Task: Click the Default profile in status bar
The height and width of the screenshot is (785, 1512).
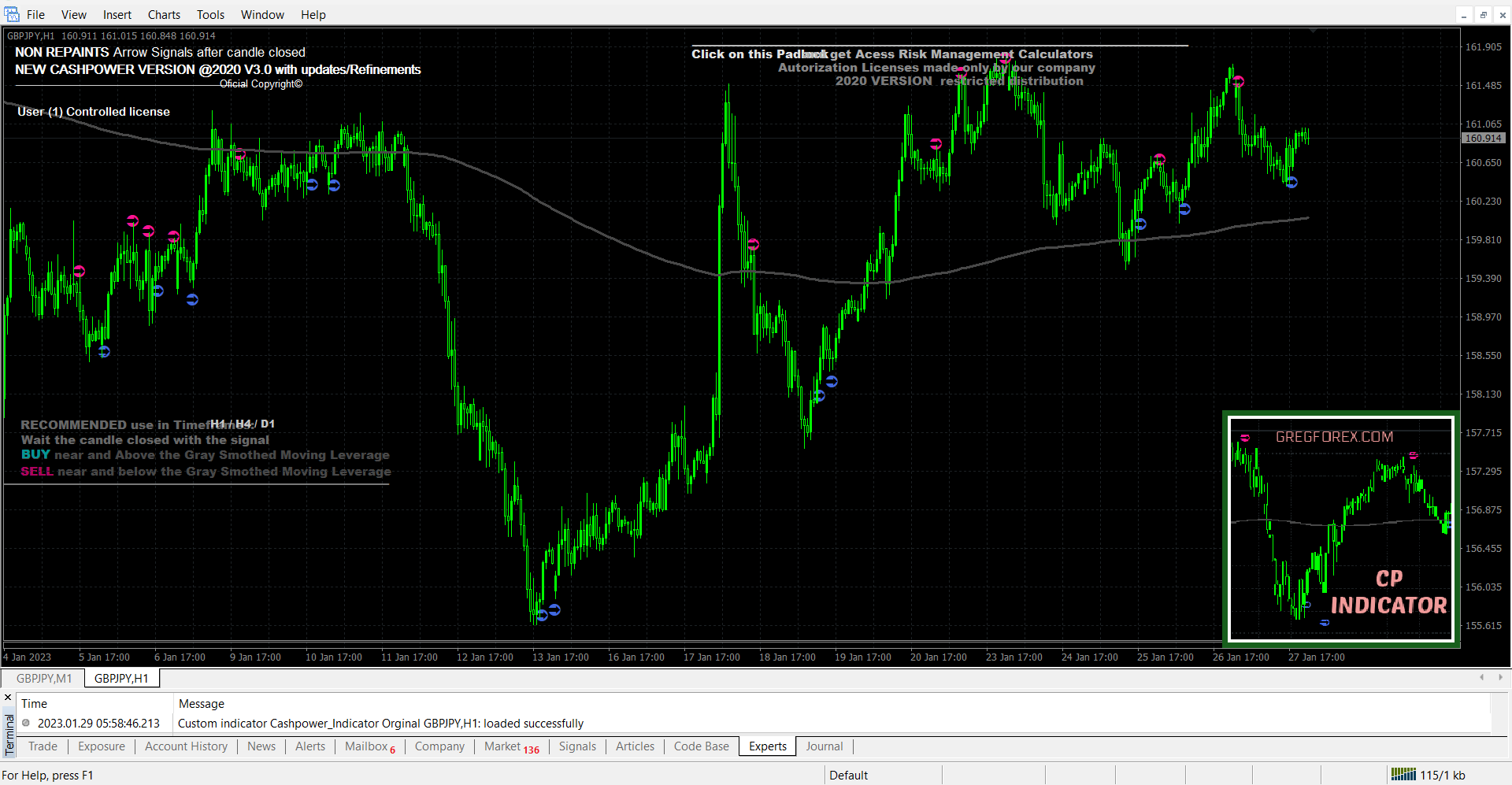Action: pos(848,775)
